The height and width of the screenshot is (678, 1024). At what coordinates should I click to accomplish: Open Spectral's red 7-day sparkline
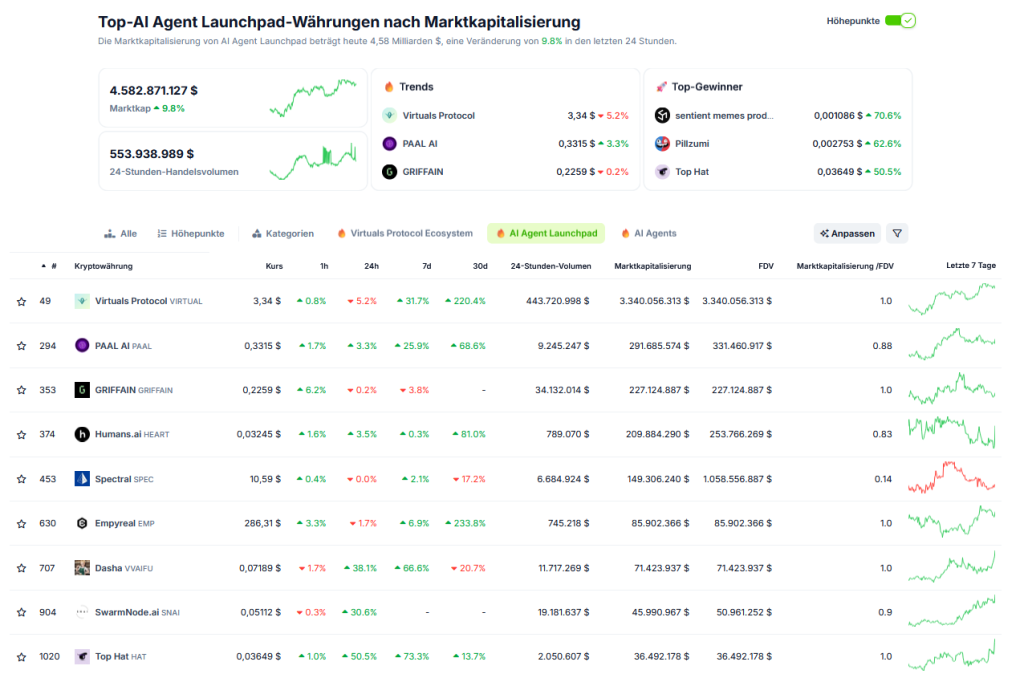pyautogui.click(x=952, y=477)
